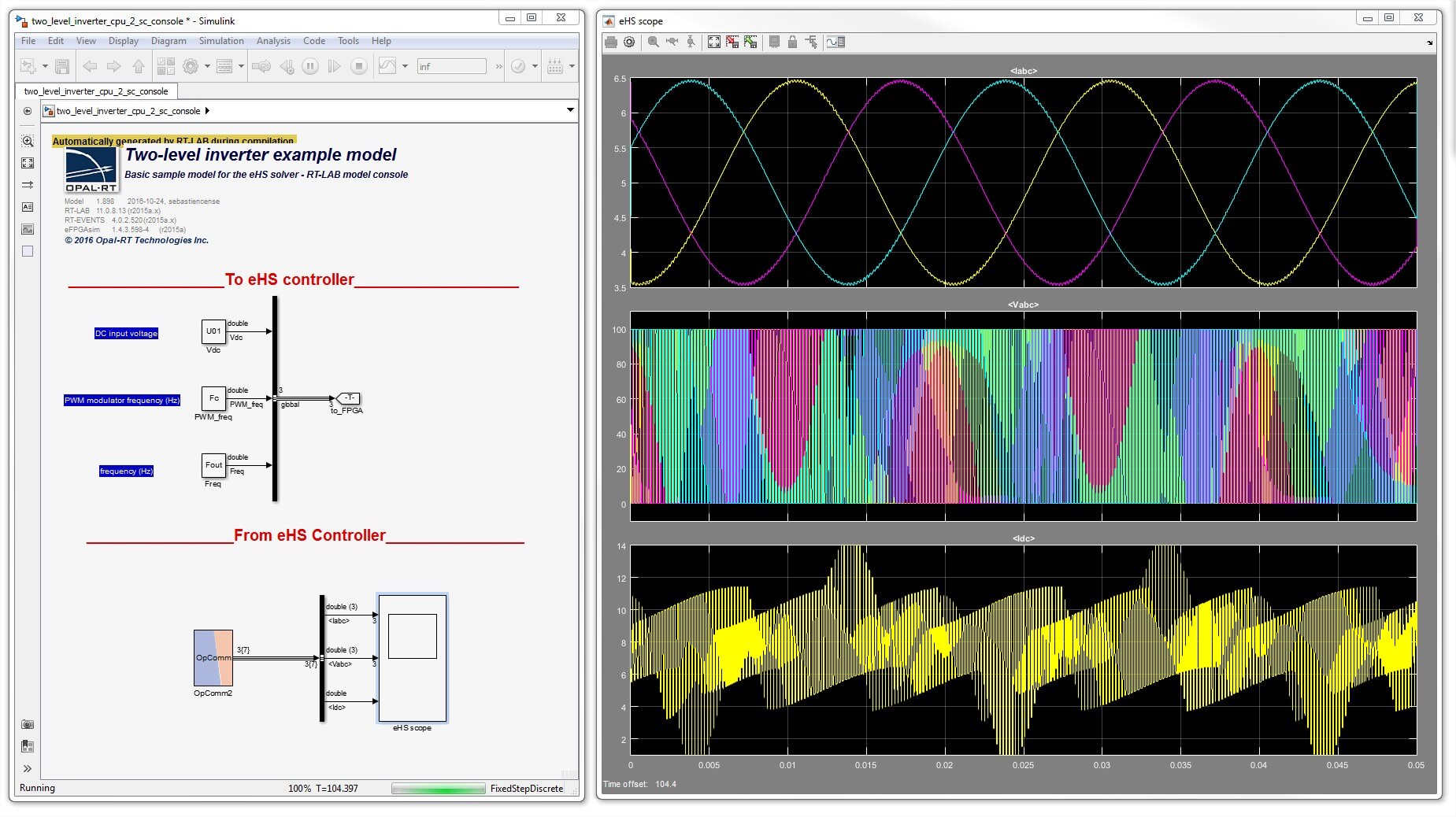Click the Step Back simulation button
Image resolution: width=1456 pixels, height=817 pixels.
tap(287, 67)
